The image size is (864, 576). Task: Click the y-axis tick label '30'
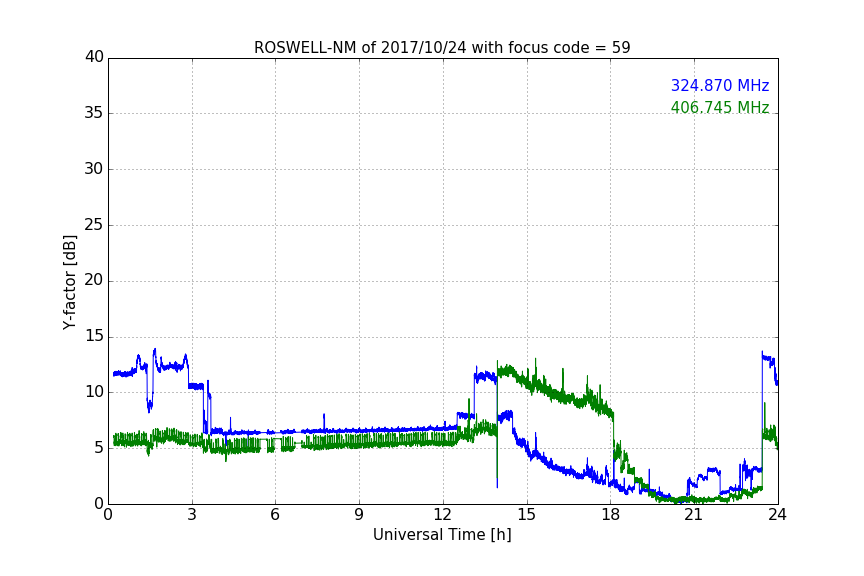pyautogui.click(x=94, y=169)
